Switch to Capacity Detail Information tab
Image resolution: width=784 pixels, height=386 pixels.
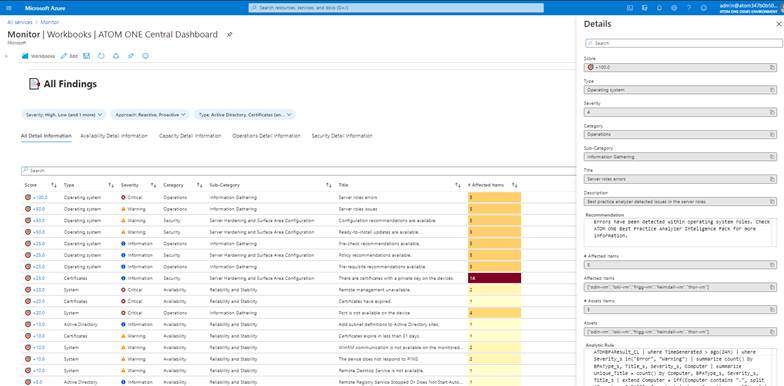(190, 136)
